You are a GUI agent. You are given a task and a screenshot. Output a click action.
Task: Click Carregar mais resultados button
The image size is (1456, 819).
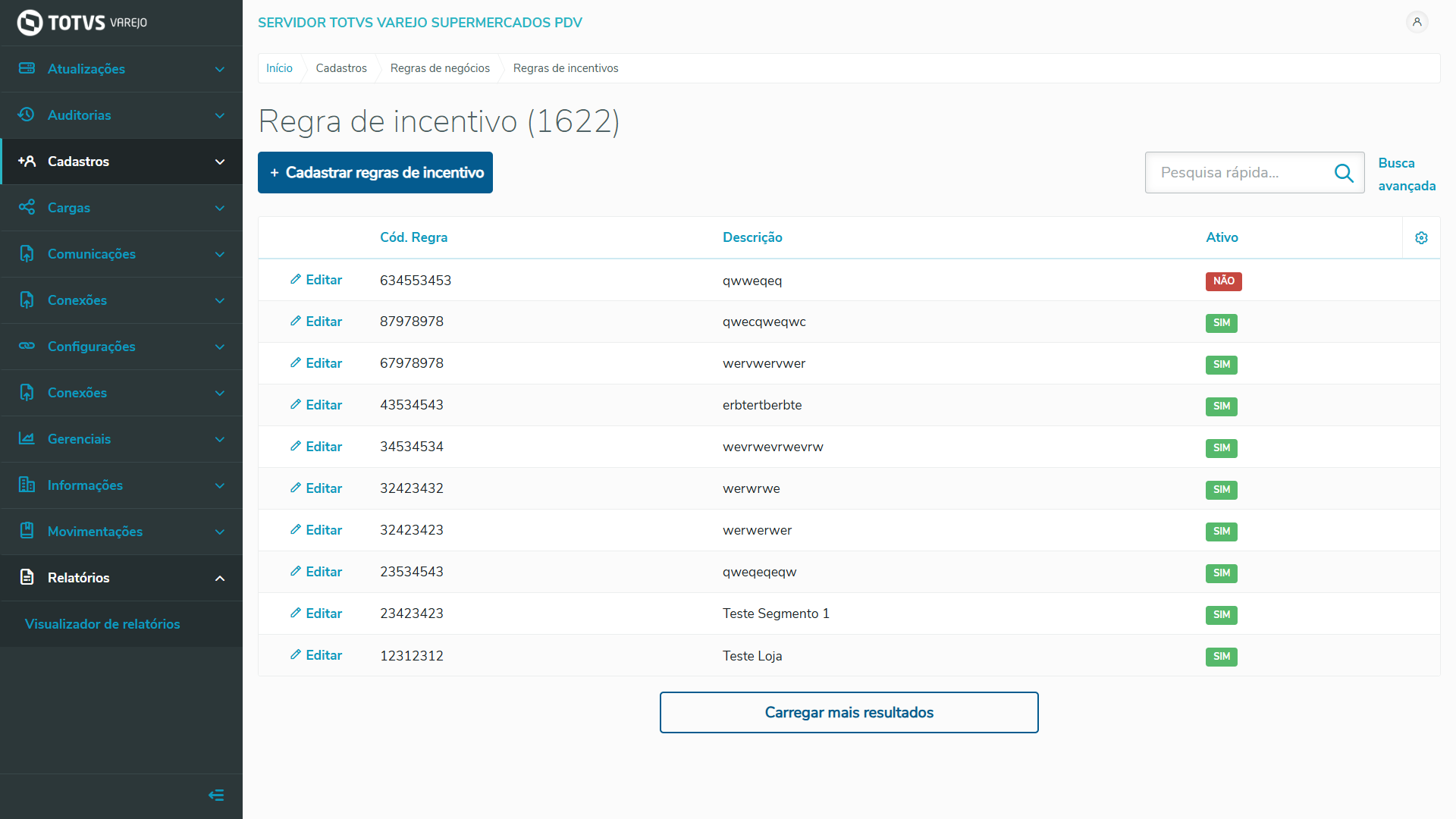coord(849,712)
